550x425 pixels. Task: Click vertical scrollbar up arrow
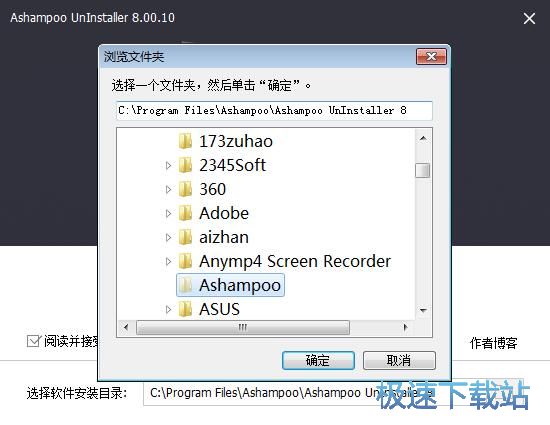[x=423, y=139]
